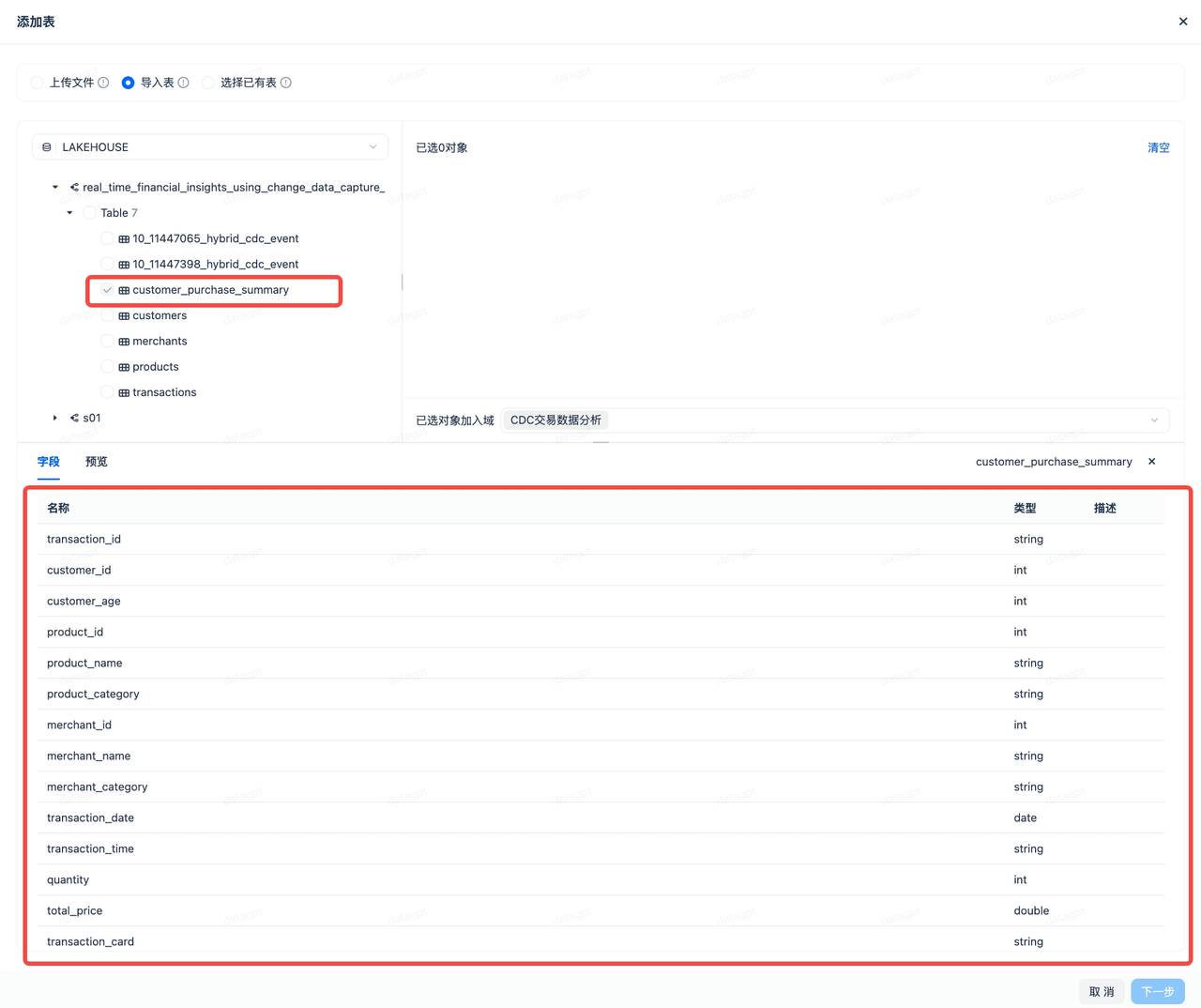The height and width of the screenshot is (1008, 1201).
Task: Open the LAKEHOUSE data source dropdown
Action: (210, 147)
